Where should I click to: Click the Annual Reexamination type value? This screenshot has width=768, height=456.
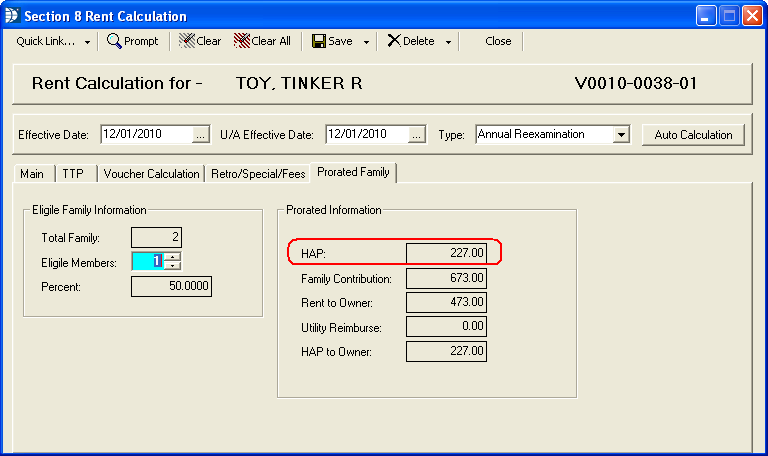coord(531,134)
